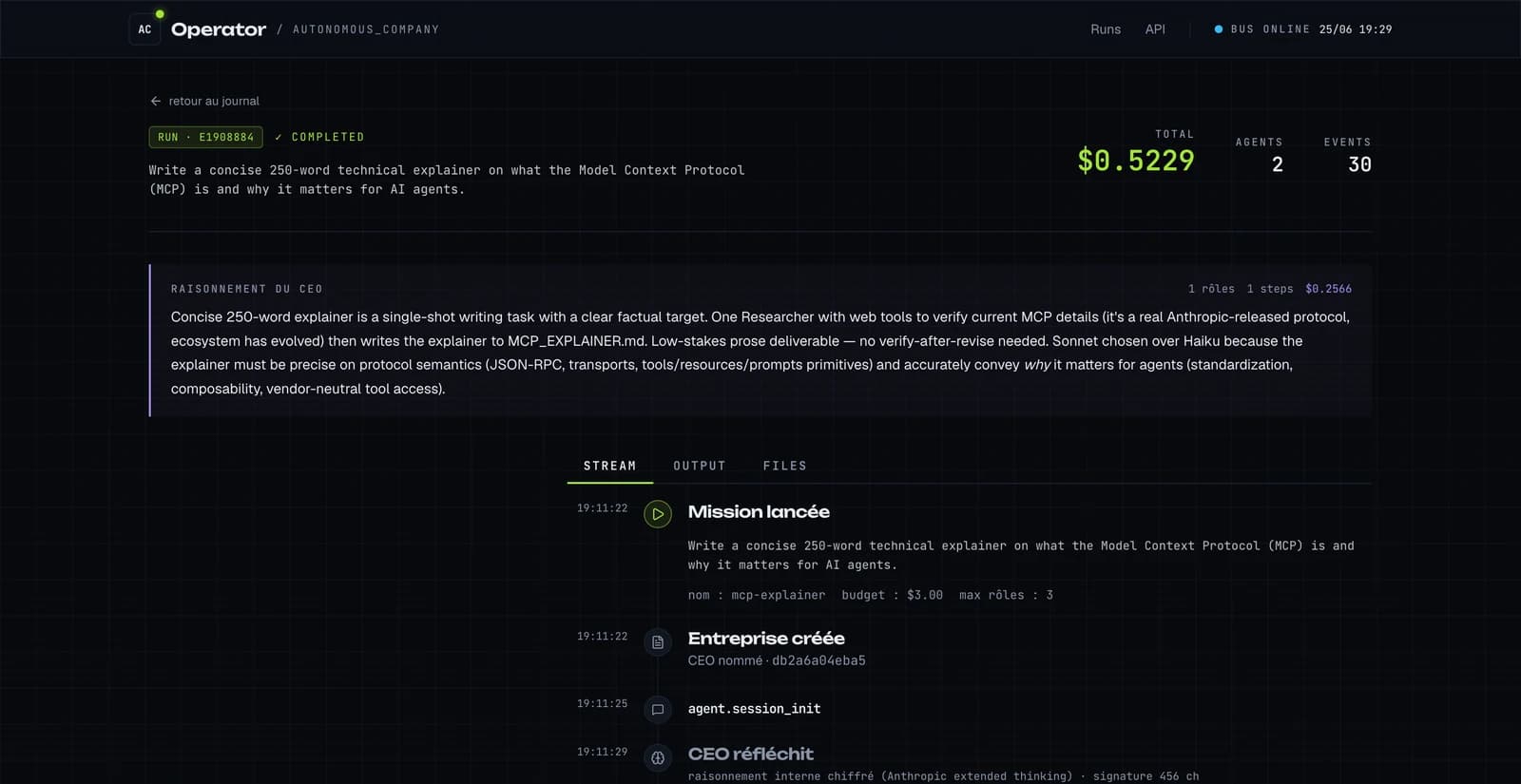Click the $0.2566 reasoning cost

(1328, 289)
